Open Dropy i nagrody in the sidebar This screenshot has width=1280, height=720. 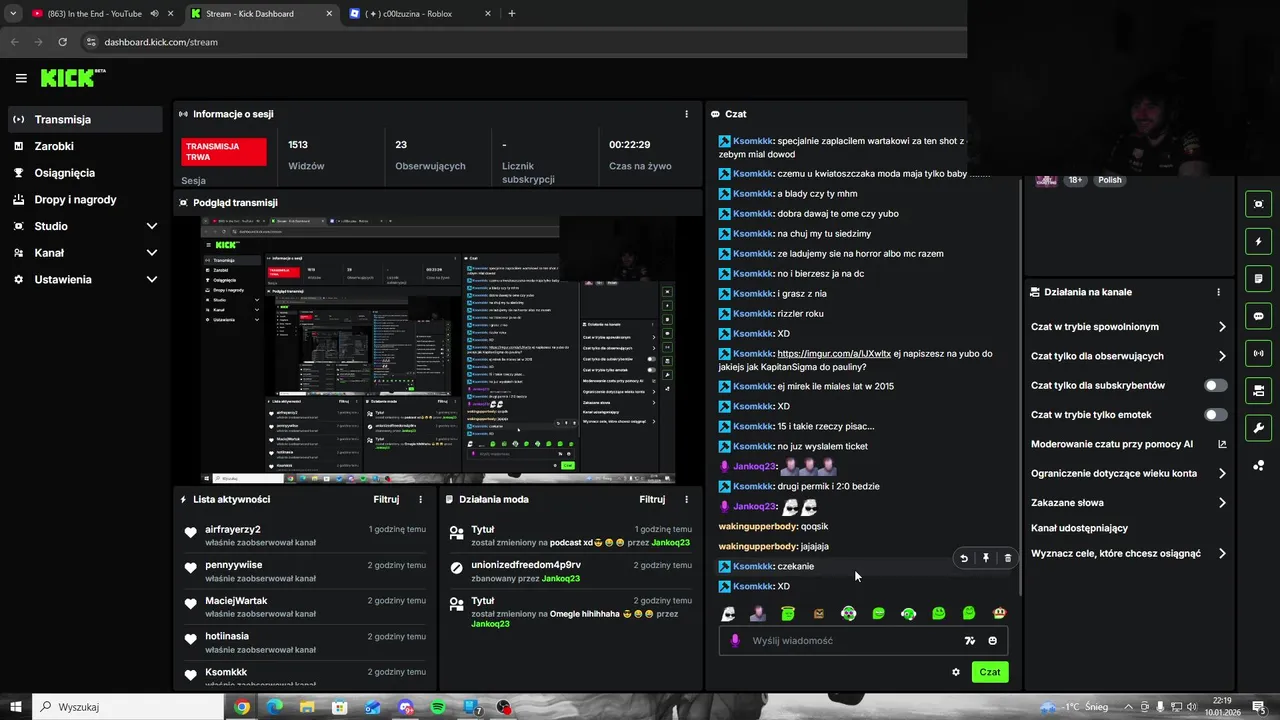tap(84, 199)
